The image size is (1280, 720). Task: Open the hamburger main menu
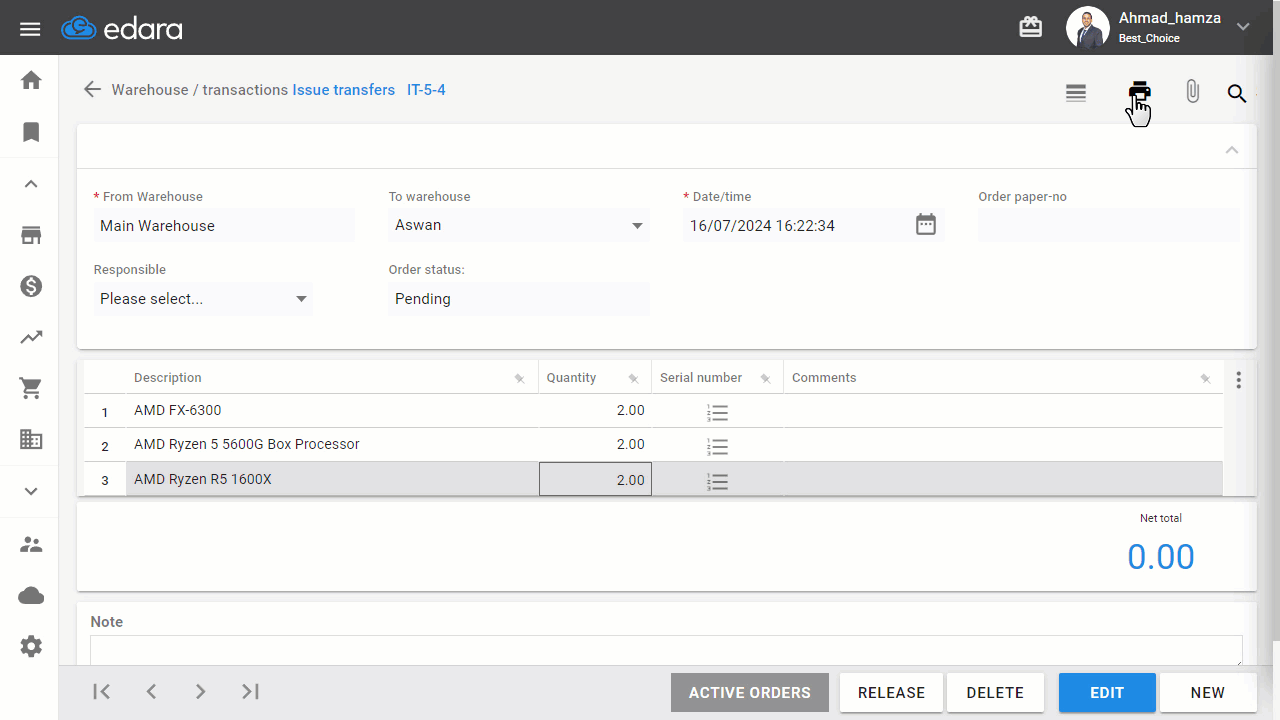30,28
